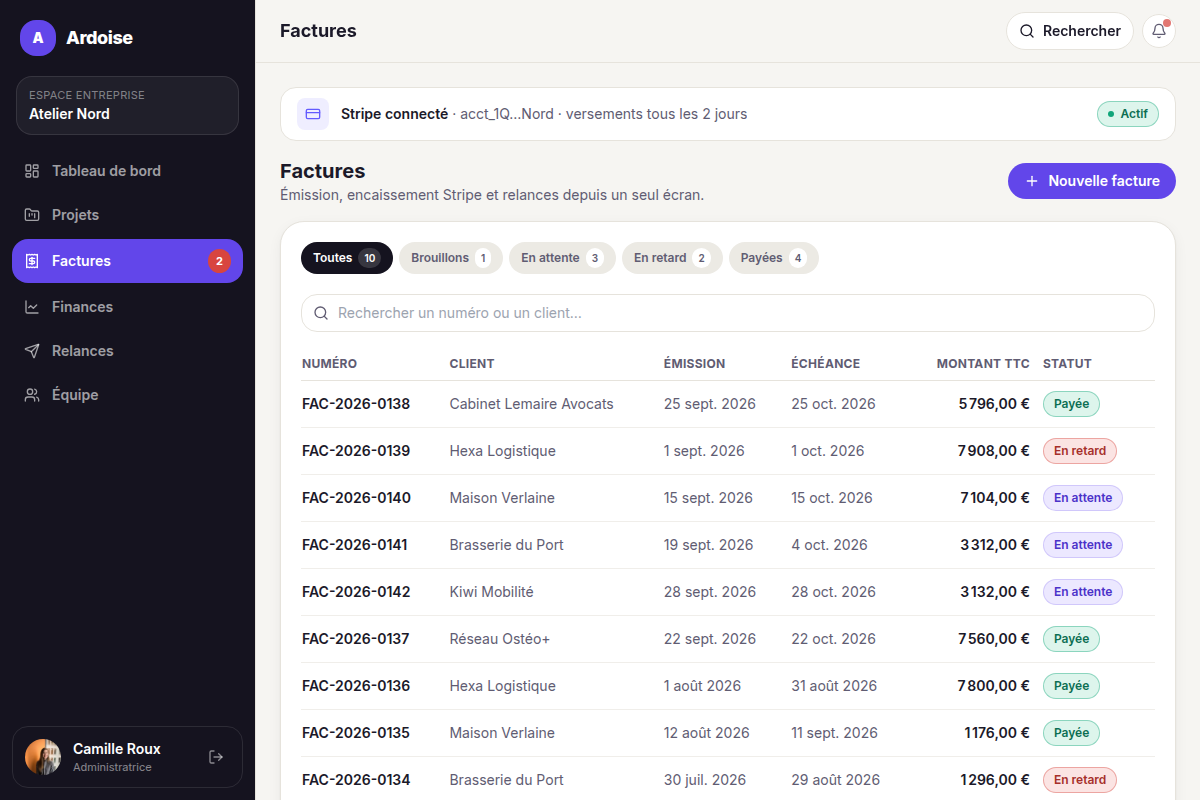1200x800 pixels.
Task: Open the Tableau de bord icon
Action: [x=32, y=171]
